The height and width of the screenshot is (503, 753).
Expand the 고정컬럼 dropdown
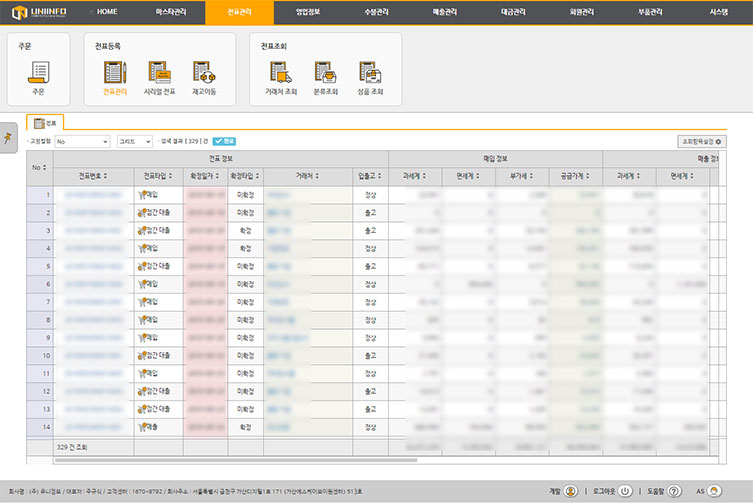83,142
